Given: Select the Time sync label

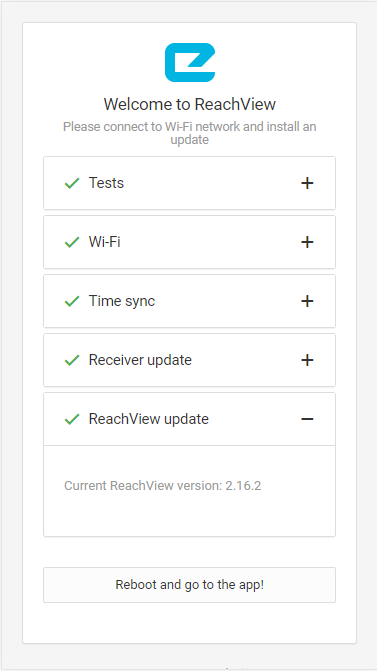Looking at the screenshot, I should coord(122,301).
